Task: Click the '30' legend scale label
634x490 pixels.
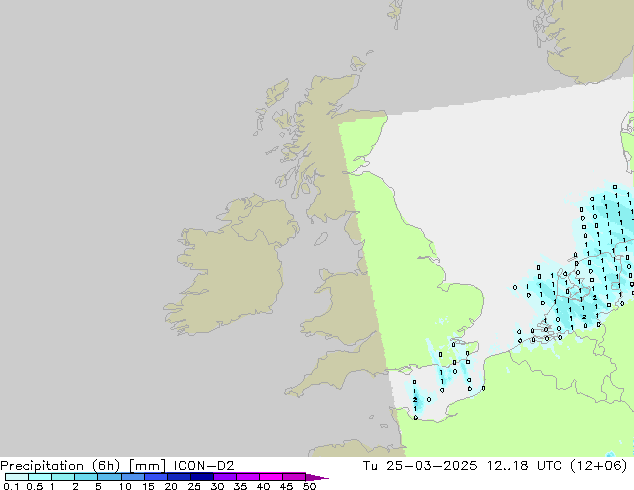Action: pos(217,486)
